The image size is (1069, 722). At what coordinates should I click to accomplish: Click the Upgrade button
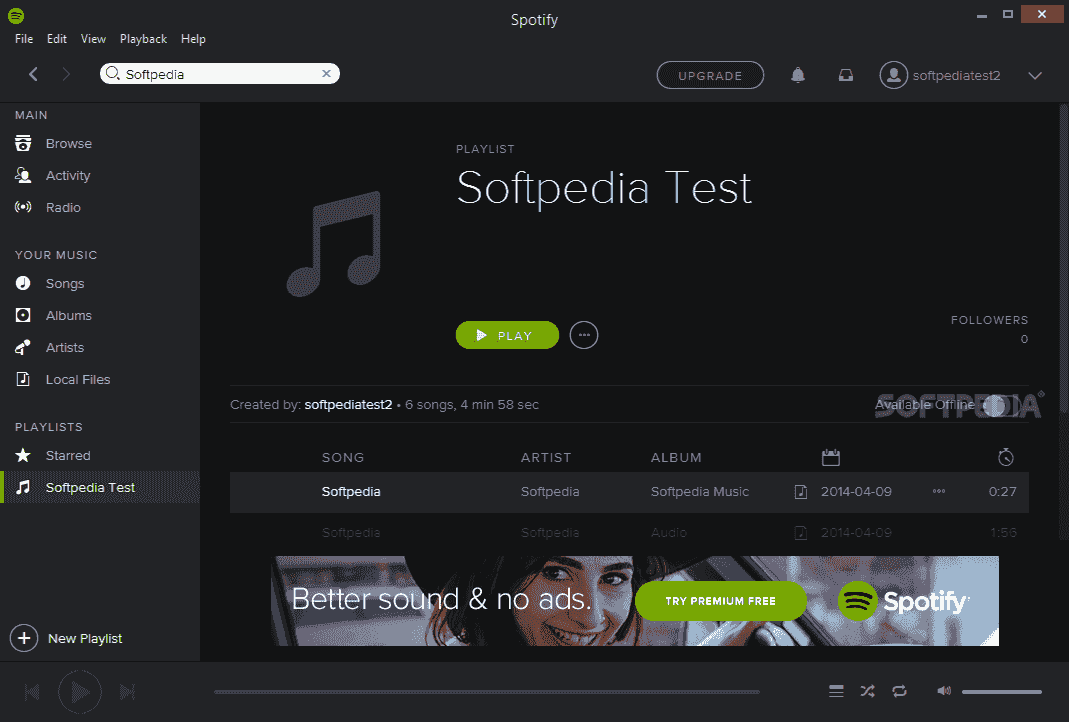(x=710, y=75)
